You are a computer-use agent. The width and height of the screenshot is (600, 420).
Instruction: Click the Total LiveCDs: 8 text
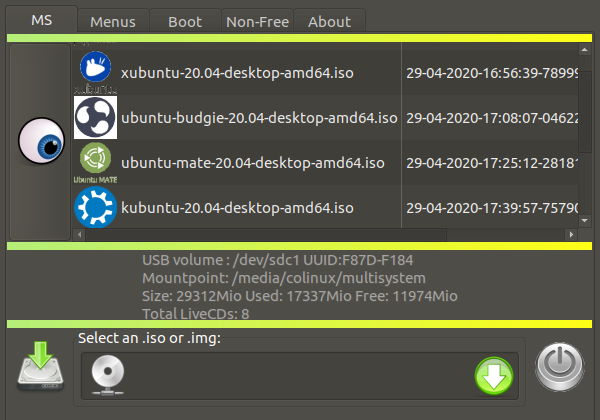point(196,314)
